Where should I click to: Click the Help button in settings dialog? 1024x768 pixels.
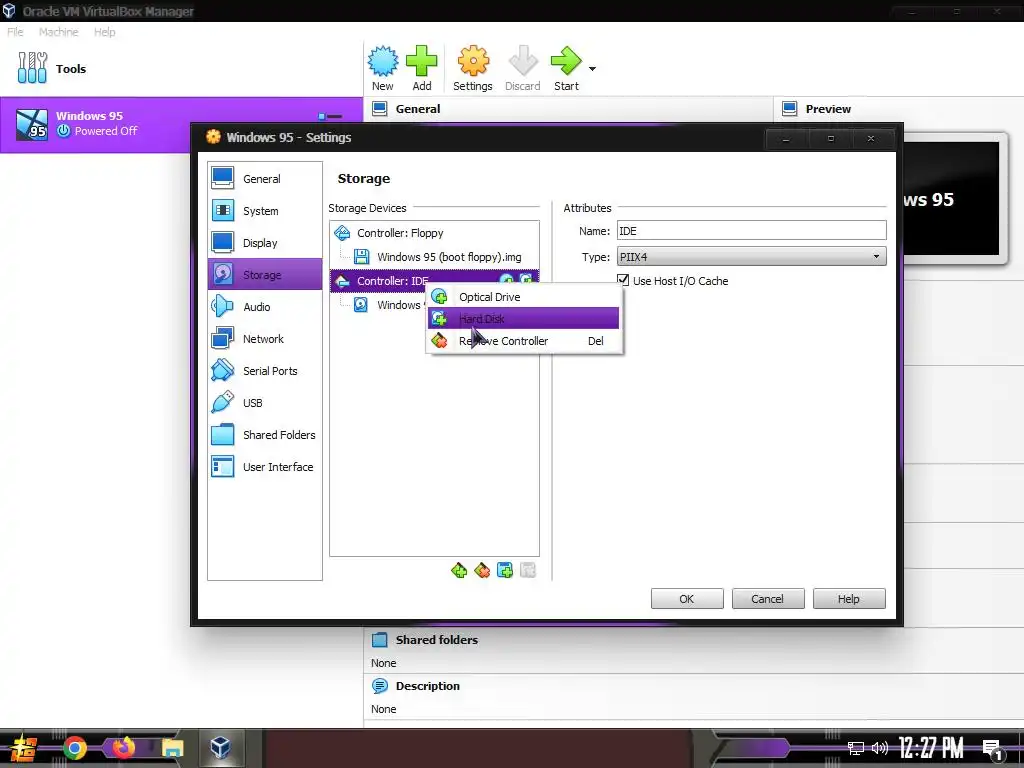[x=849, y=599]
